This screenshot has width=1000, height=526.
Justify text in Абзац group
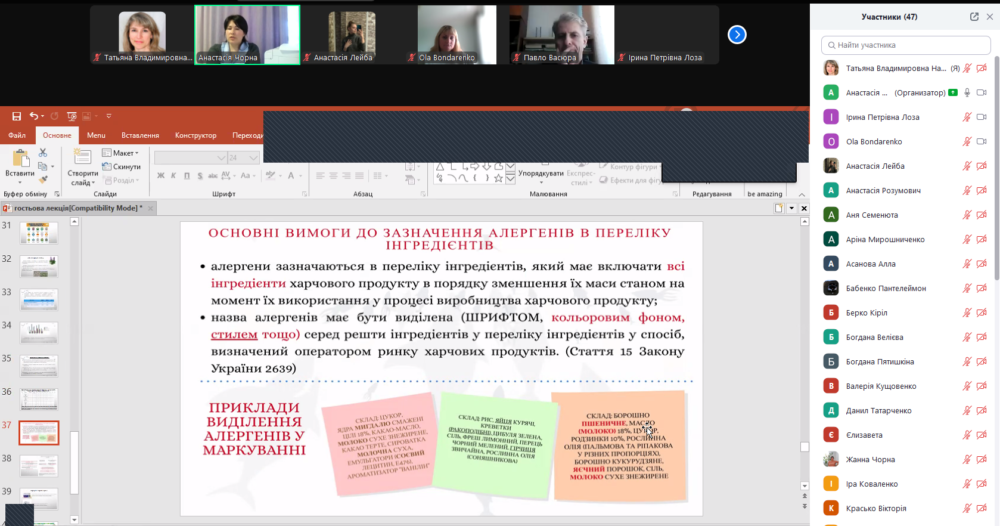point(360,176)
